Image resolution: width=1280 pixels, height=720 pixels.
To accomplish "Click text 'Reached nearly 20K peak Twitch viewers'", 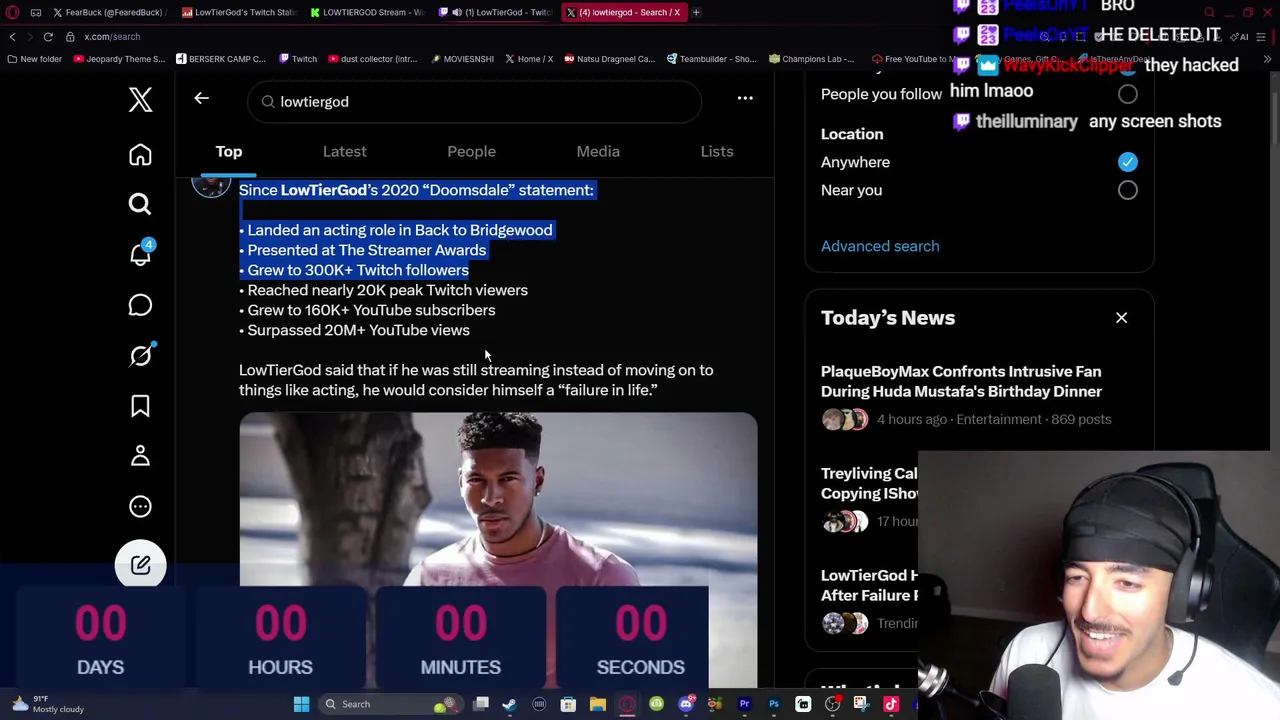I will (x=387, y=290).
